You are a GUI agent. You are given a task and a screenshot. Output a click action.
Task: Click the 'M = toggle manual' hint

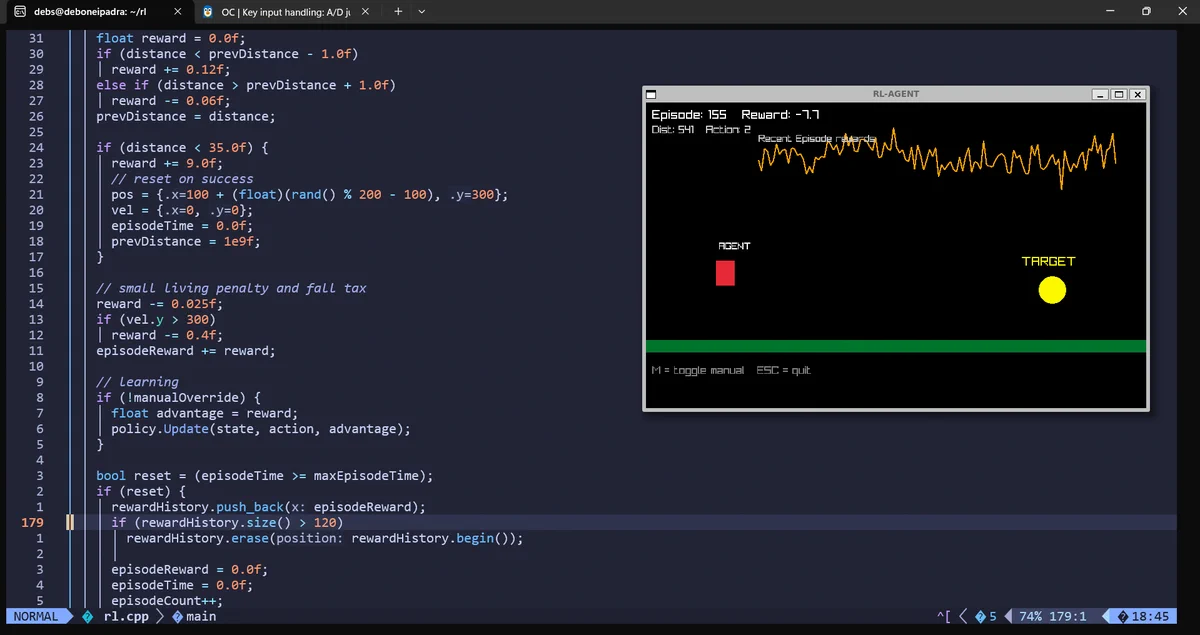point(698,370)
